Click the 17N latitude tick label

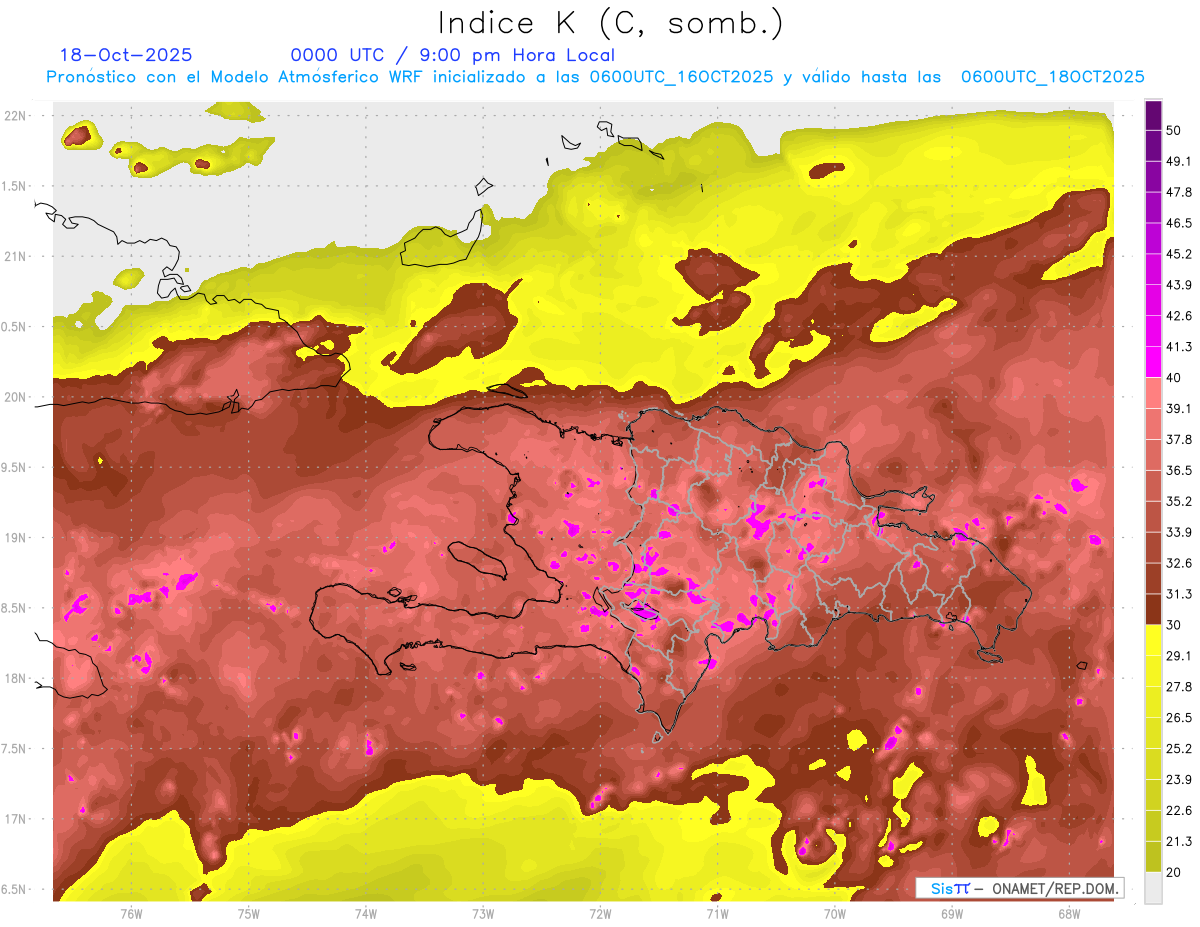tap(16, 819)
